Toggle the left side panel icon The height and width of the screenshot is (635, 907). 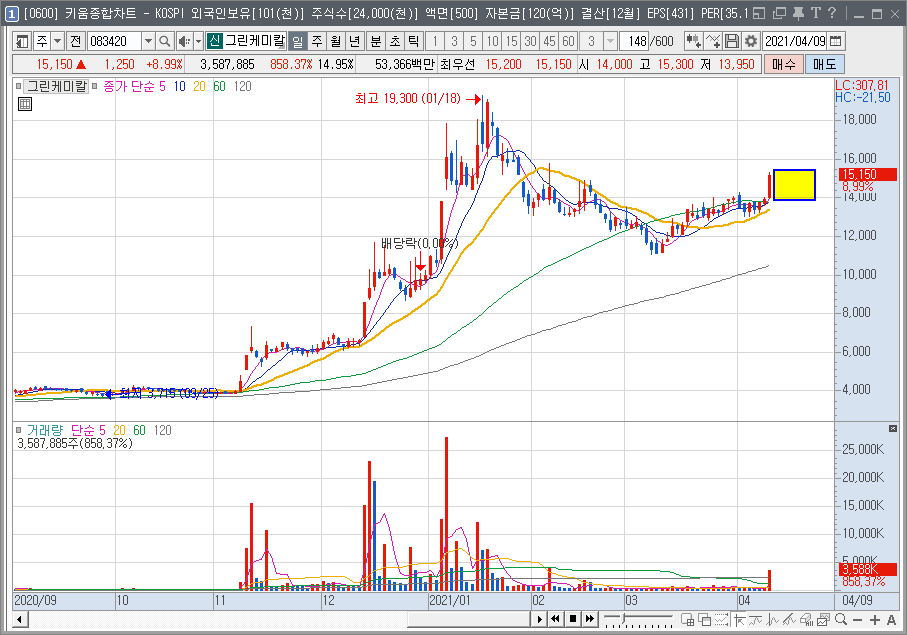point(23,41)
